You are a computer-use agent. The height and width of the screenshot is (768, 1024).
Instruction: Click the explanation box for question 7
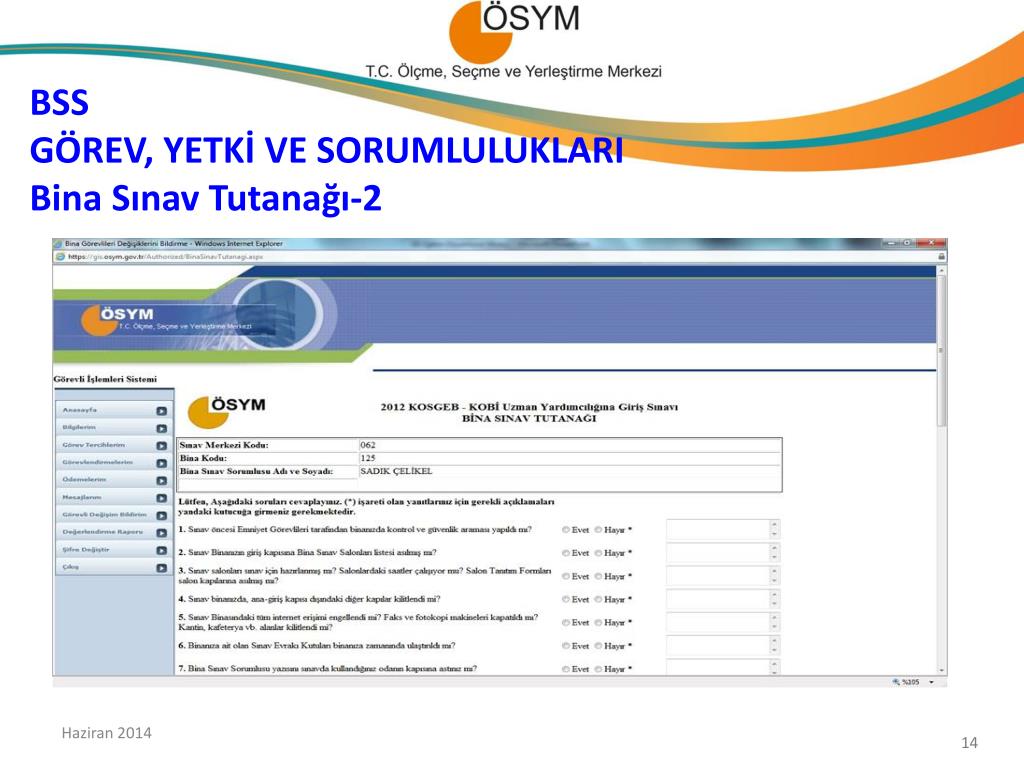pos(723,667)
